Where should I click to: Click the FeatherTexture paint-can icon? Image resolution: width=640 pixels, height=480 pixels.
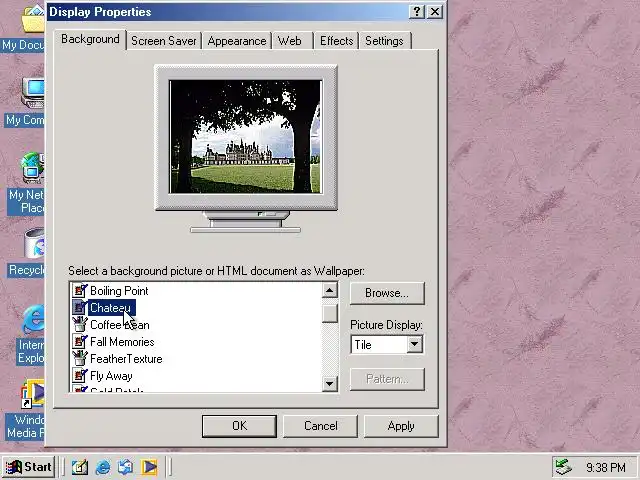[x=80, y=359]
